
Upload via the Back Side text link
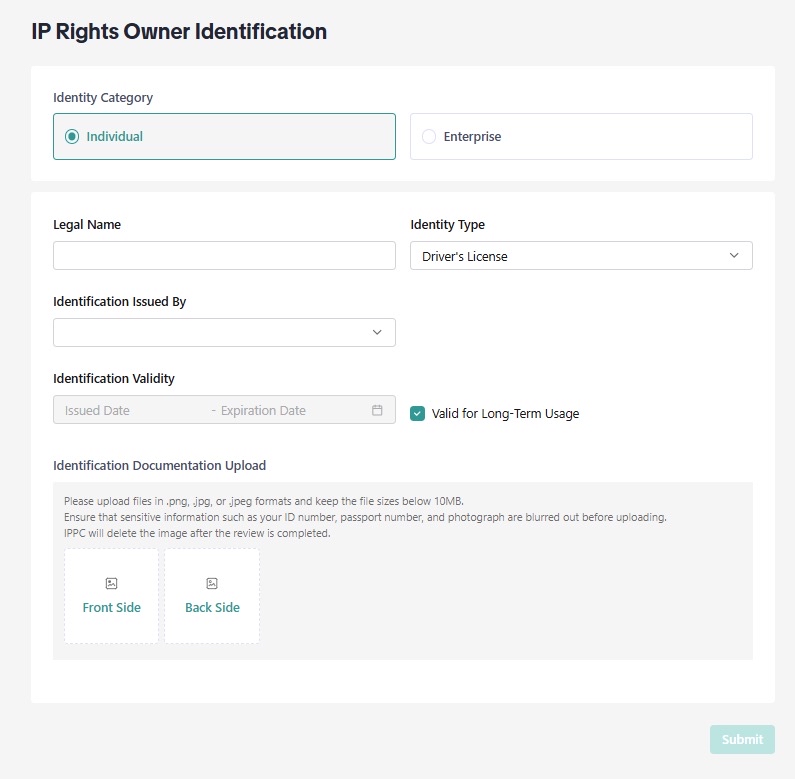pyautogui.click(x=212, y=608)
